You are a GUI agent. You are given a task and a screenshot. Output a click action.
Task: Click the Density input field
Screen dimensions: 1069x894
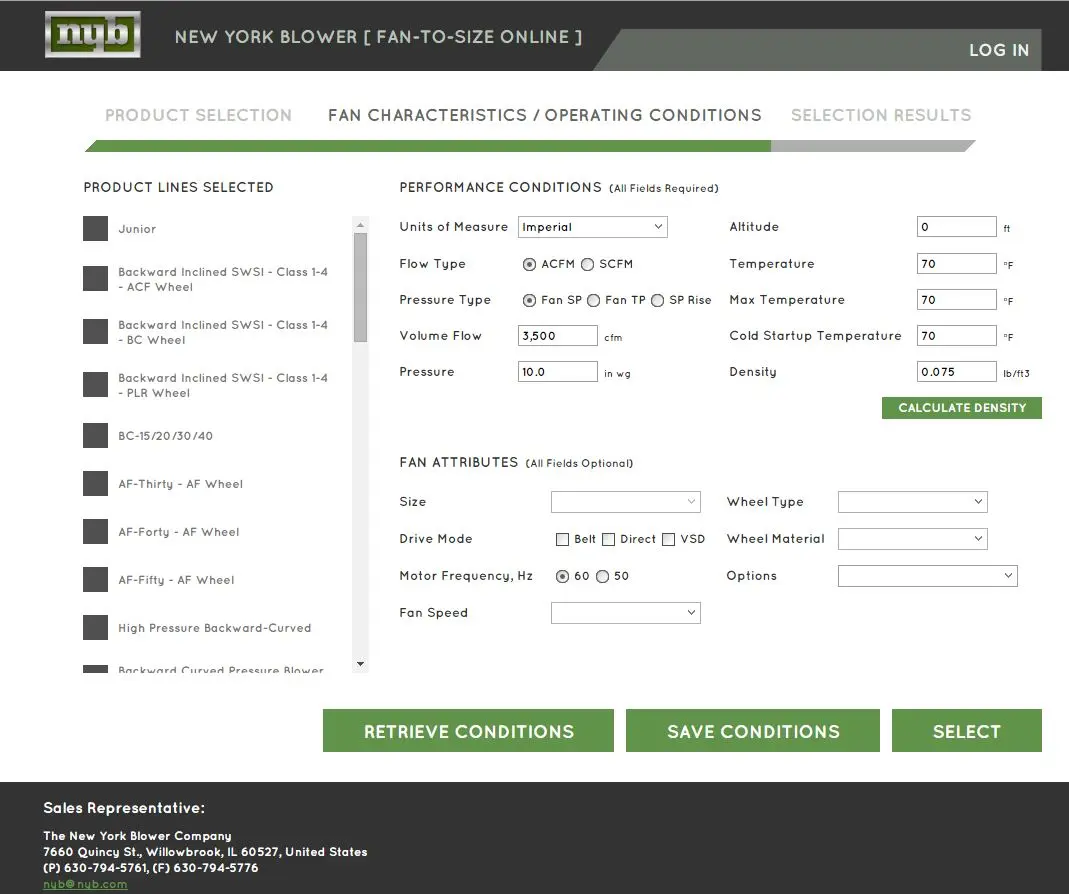[957, 372]
